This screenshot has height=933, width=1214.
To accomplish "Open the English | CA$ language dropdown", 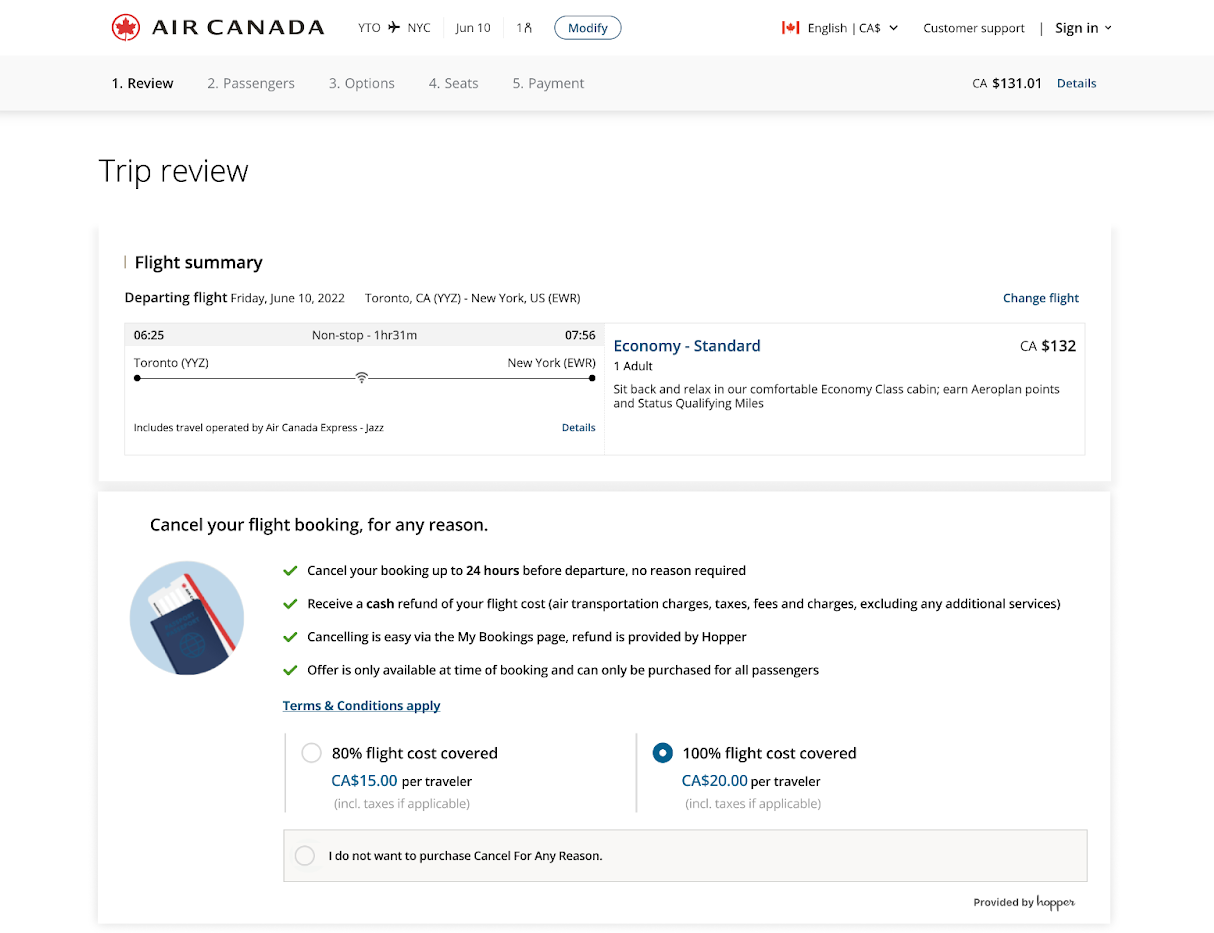I will coord(840,28).
